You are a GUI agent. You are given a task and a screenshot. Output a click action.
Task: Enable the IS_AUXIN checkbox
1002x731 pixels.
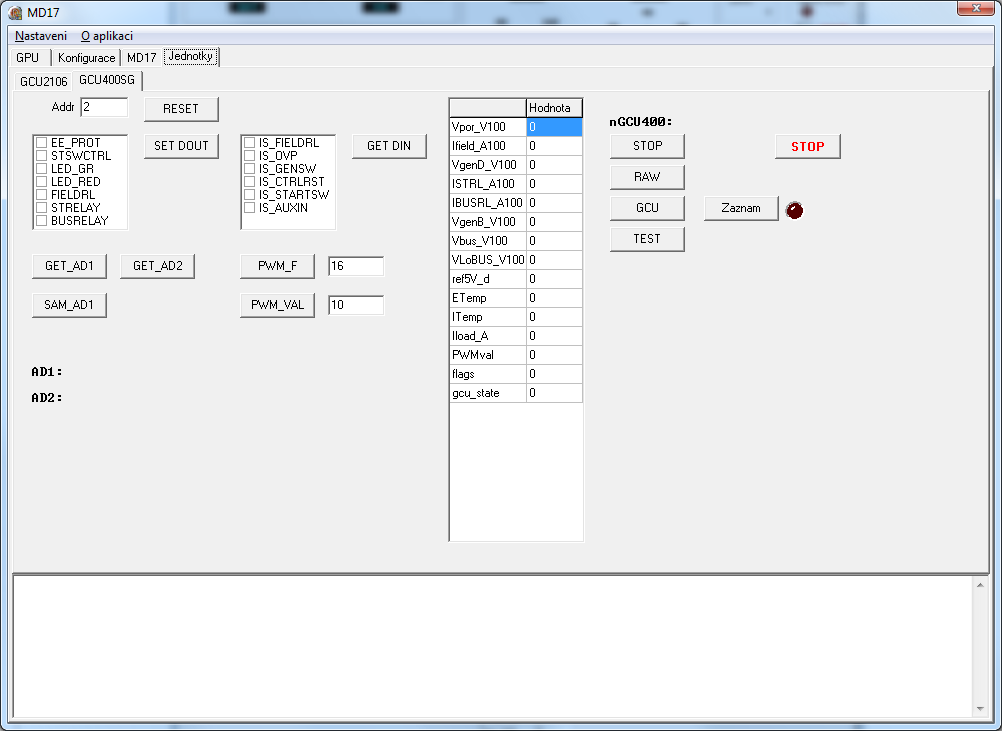pos(250,208)
